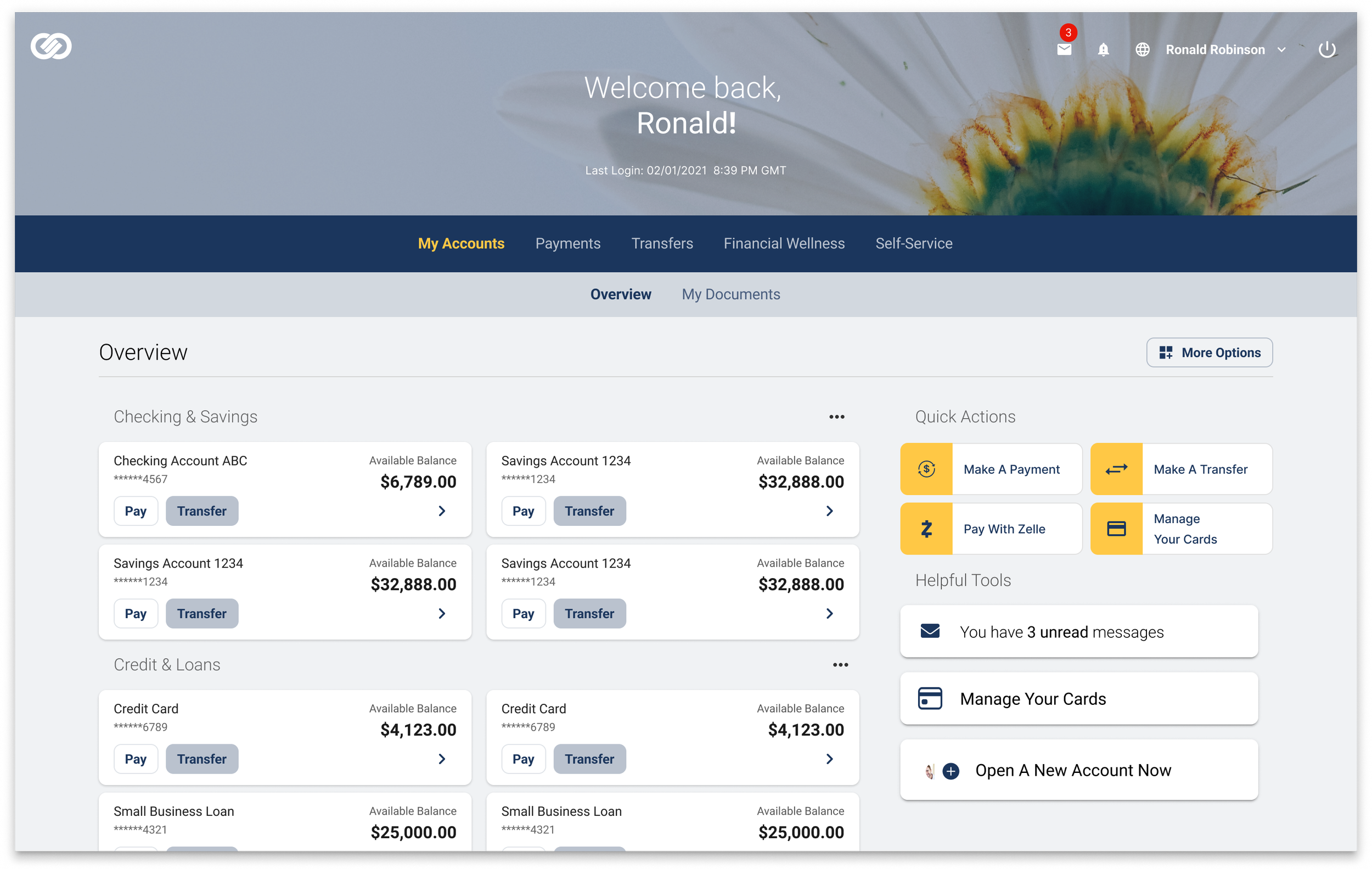
Task: Click the Checking & Savings section heading
Action: pos(185,417)
